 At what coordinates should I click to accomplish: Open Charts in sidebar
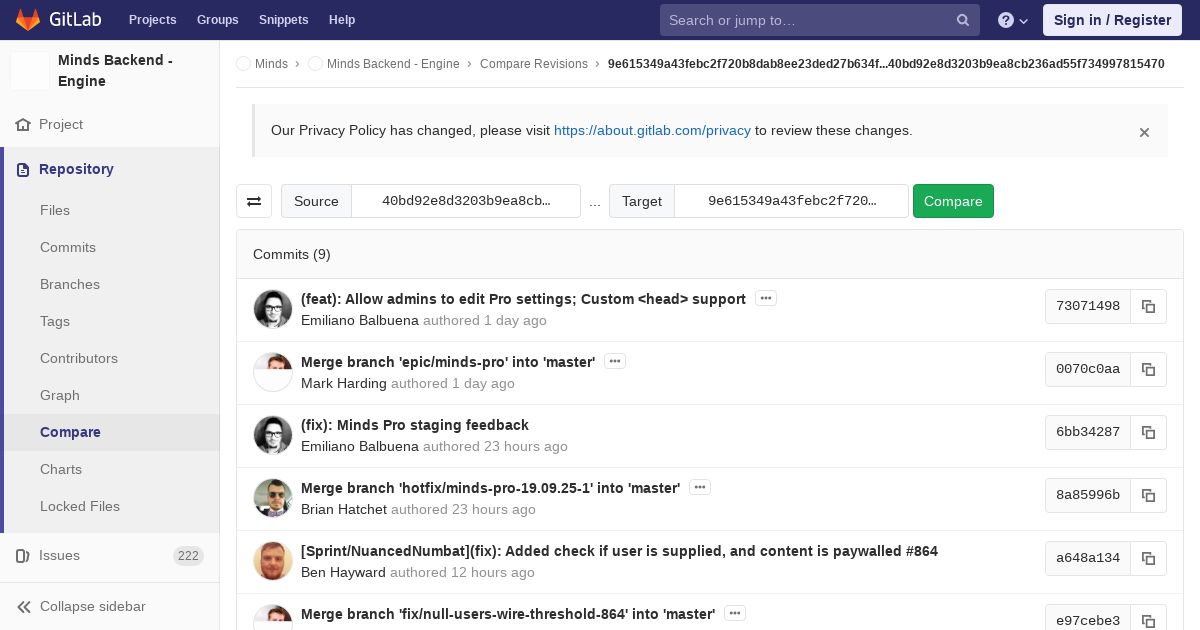point(61,469)
